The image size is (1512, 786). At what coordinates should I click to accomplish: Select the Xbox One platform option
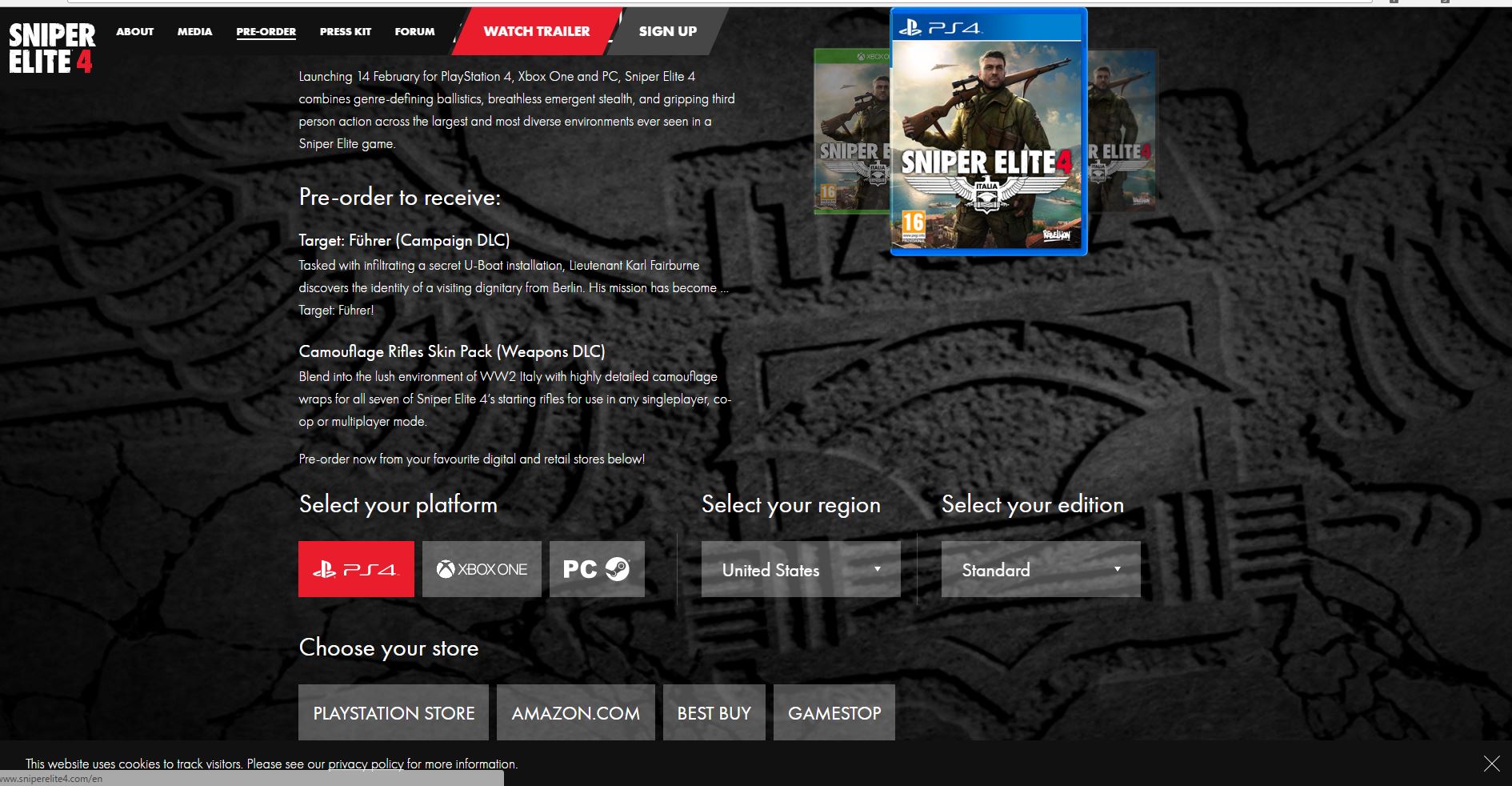pos(482,569)
